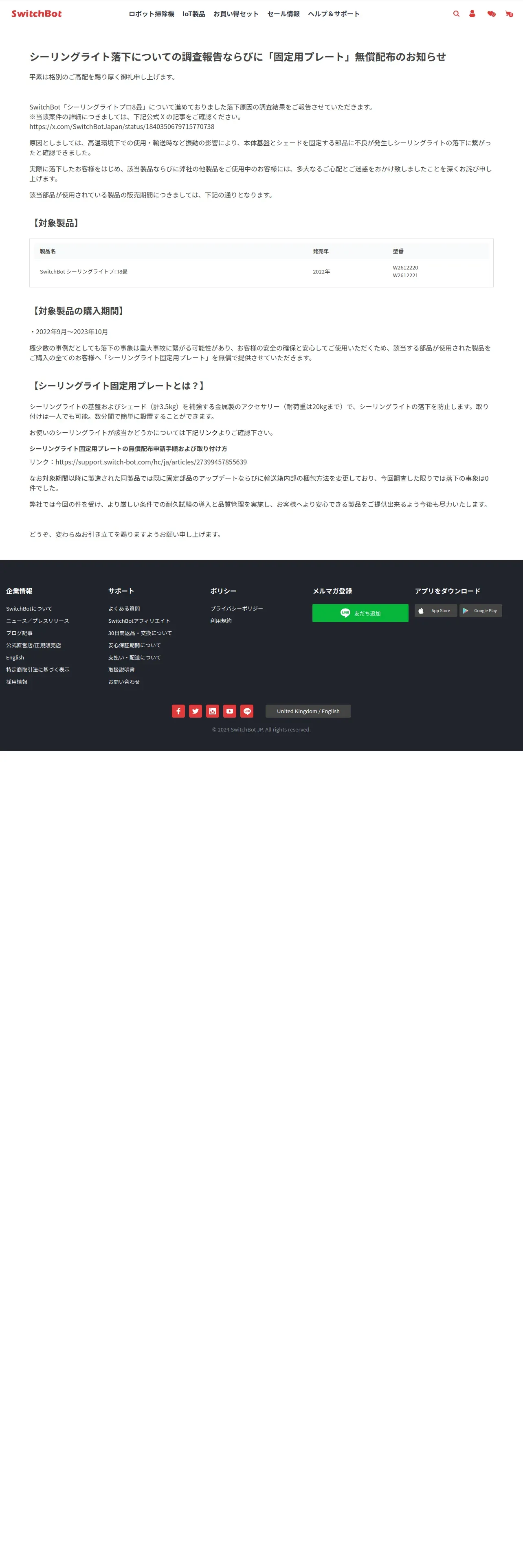Click the 製品名 column header

(x=48, y=252)
